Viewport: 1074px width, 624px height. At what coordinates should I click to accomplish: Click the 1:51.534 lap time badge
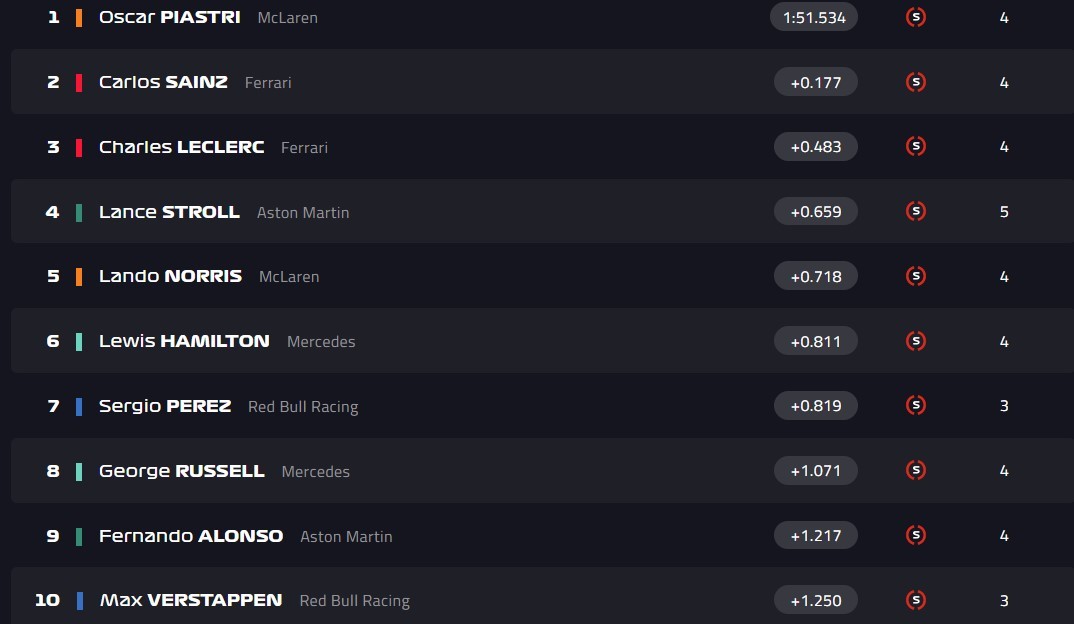pyautogui.click(x=813, y=17)
